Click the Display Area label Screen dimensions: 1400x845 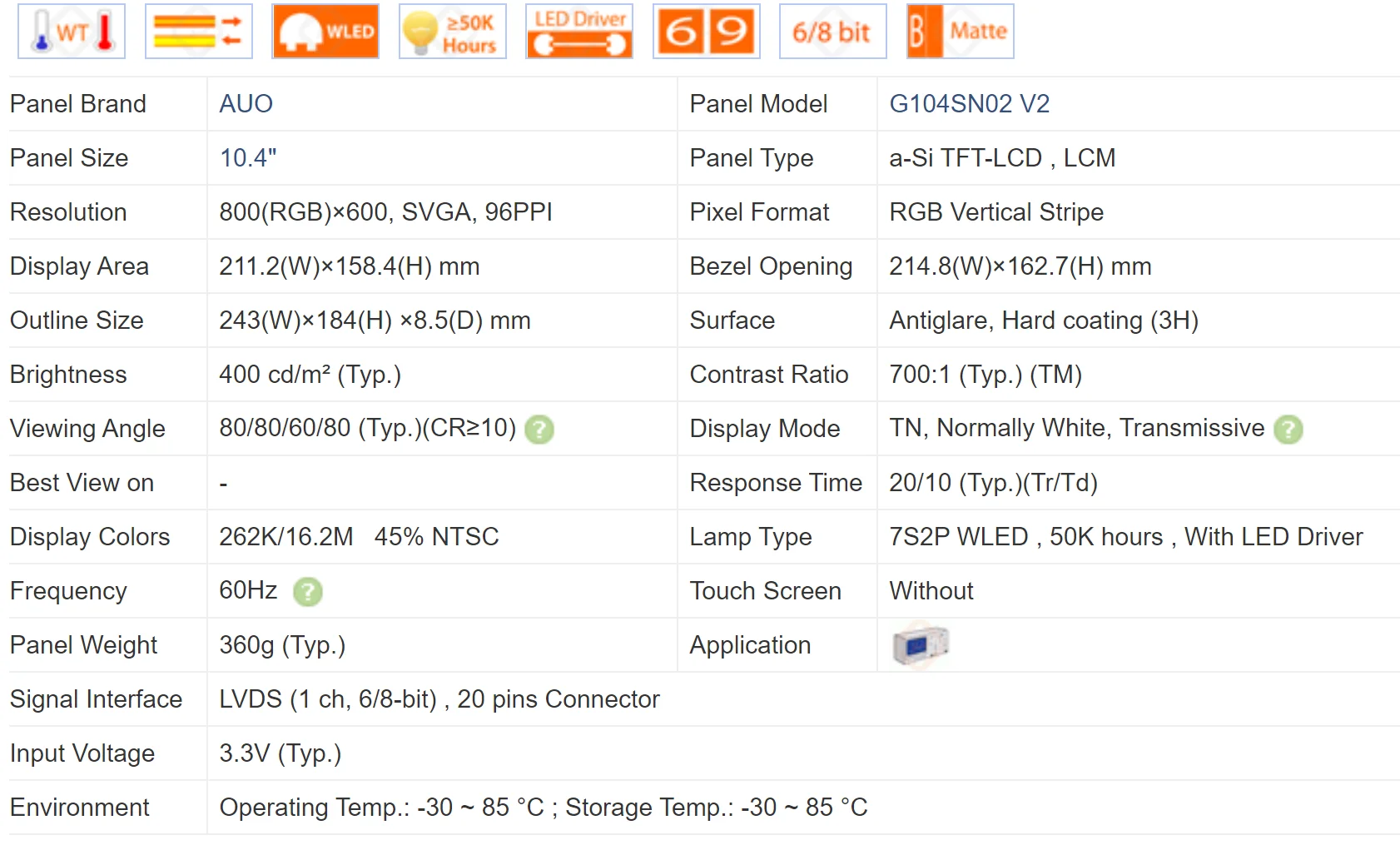(79, 266)
